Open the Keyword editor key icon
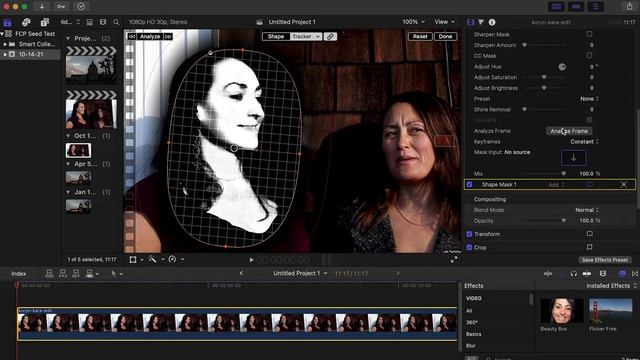Viewport: 640px width, 360px height. click(61, 7)
